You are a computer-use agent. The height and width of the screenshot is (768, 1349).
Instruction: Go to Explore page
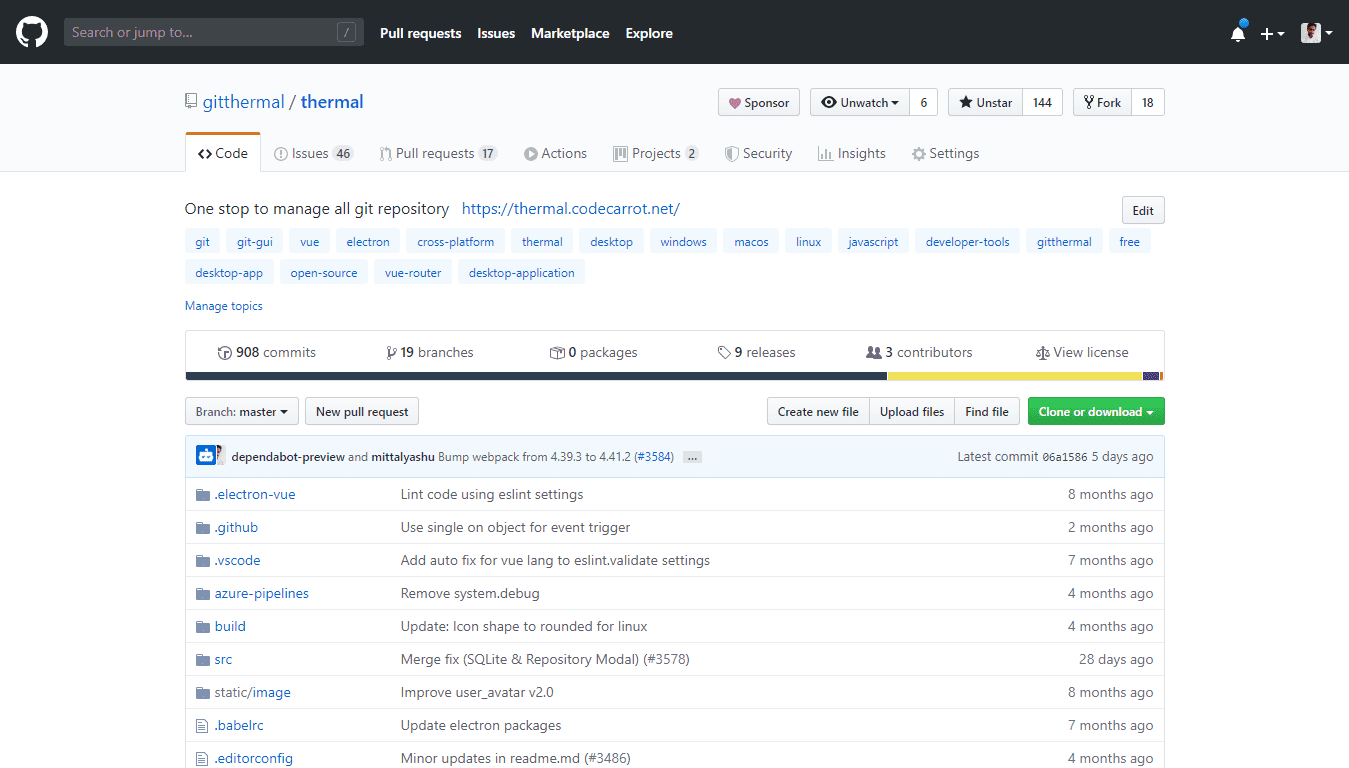tap(649, 33)
